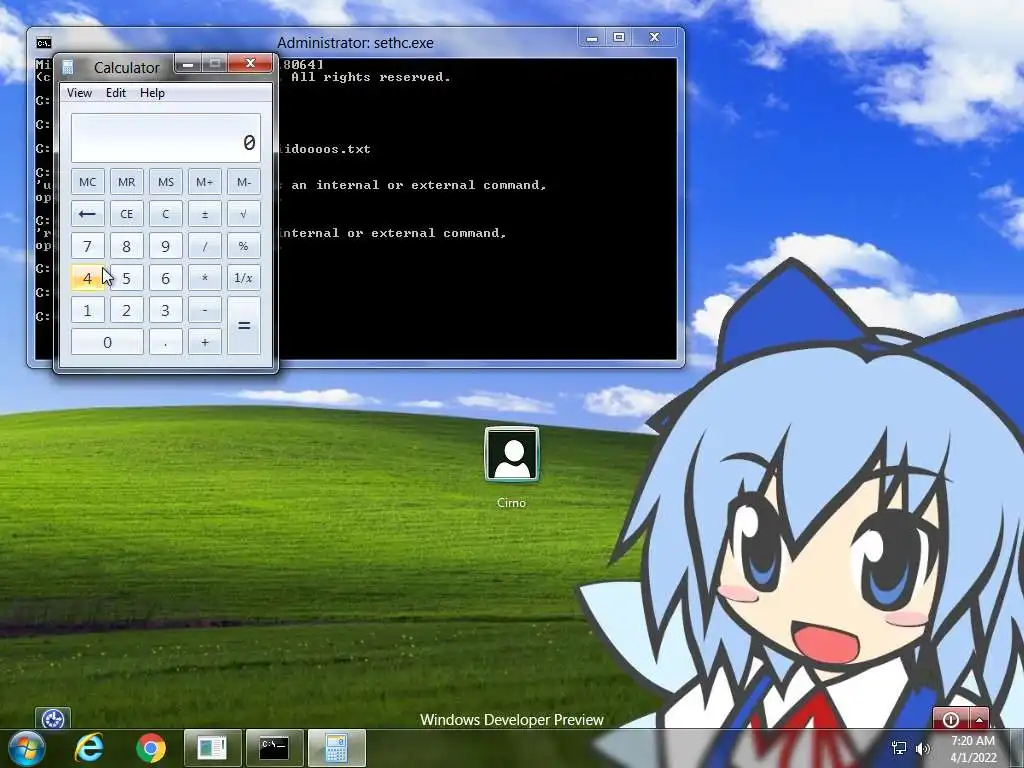
Task: Click the power button on desktop
Action: (951, 719)
